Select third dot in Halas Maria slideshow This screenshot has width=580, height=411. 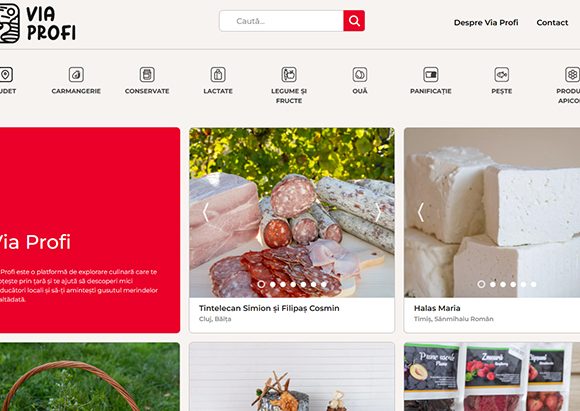pyautogui.click(x=503, y=284)
